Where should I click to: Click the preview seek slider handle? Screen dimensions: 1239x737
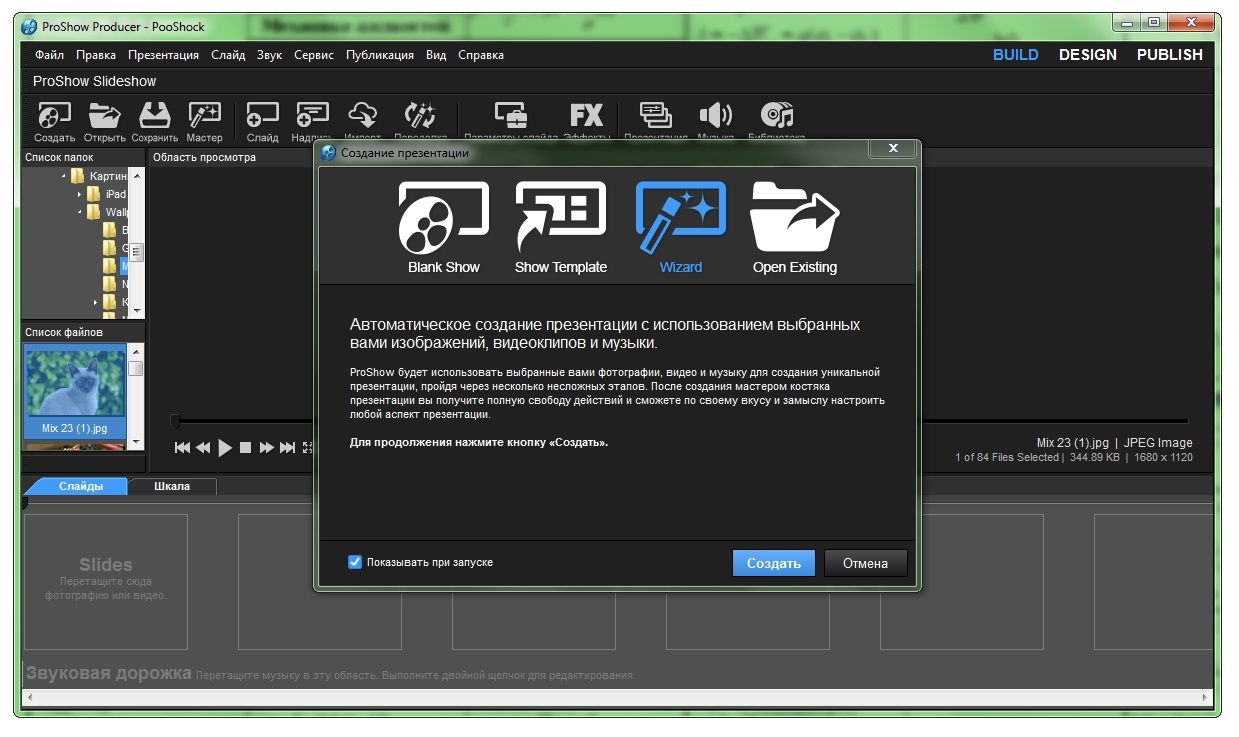175,422
